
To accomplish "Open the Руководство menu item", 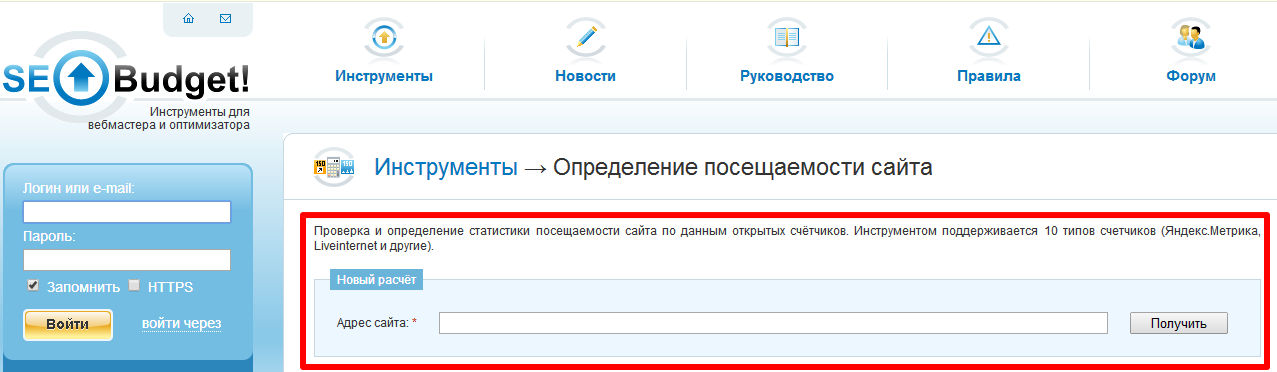I will [x=787, y=76].
